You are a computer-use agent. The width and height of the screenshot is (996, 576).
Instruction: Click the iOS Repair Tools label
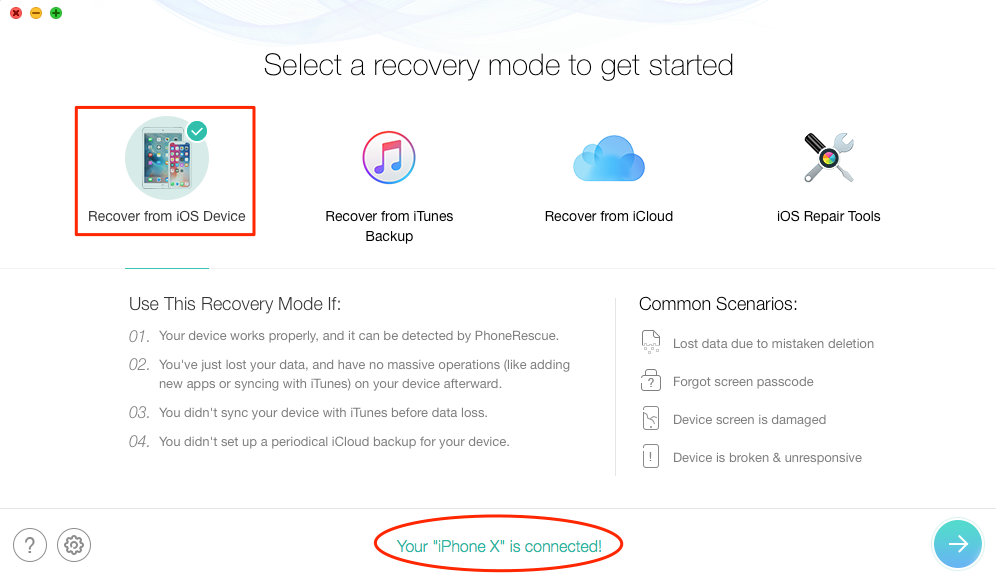[x=828, y=216]
